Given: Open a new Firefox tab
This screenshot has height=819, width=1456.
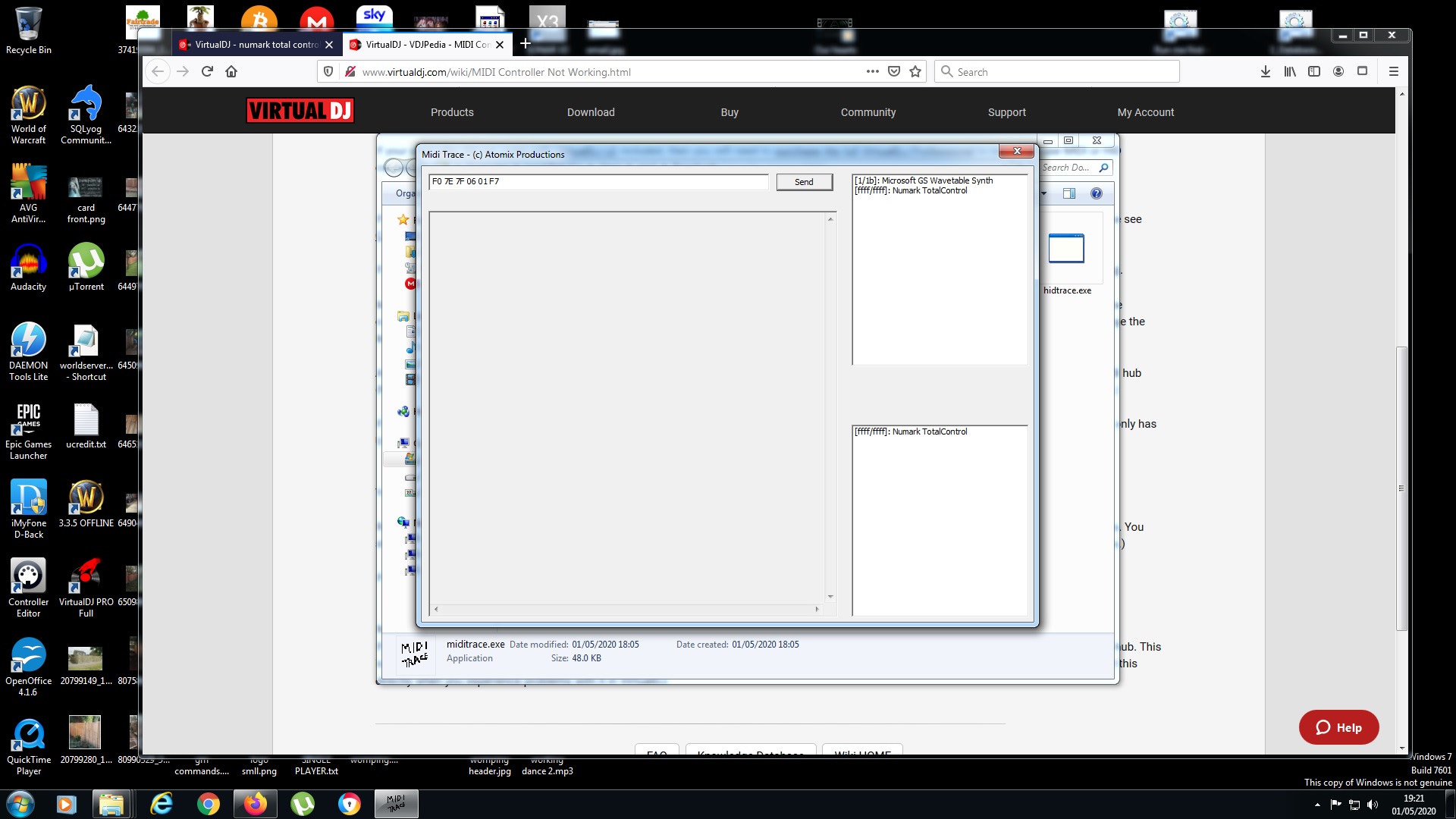Looking at the screenshot, I should pyautogui.click(x=525, y=44).
